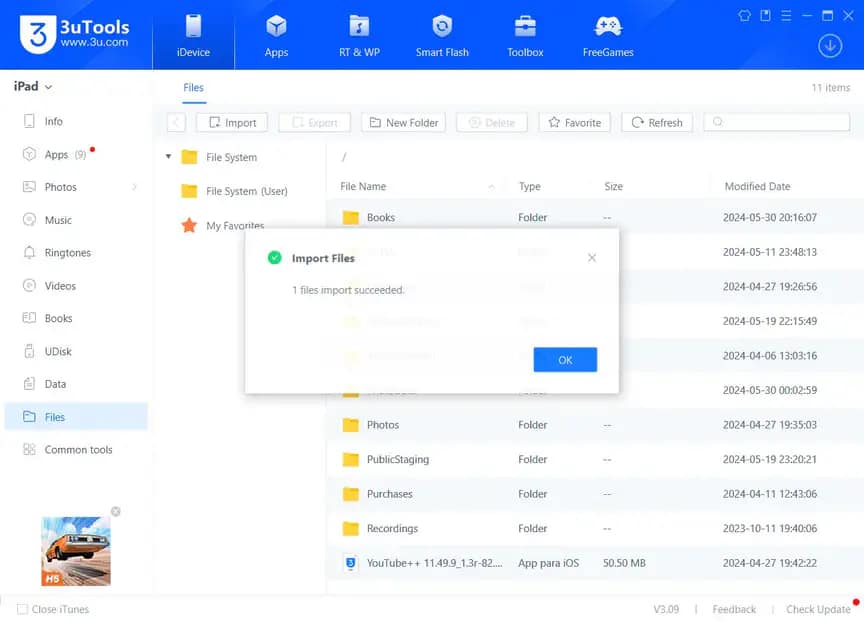Switch to the Files tab
The height and width of the screenshot is (622, 864).
tap(193, 88)
